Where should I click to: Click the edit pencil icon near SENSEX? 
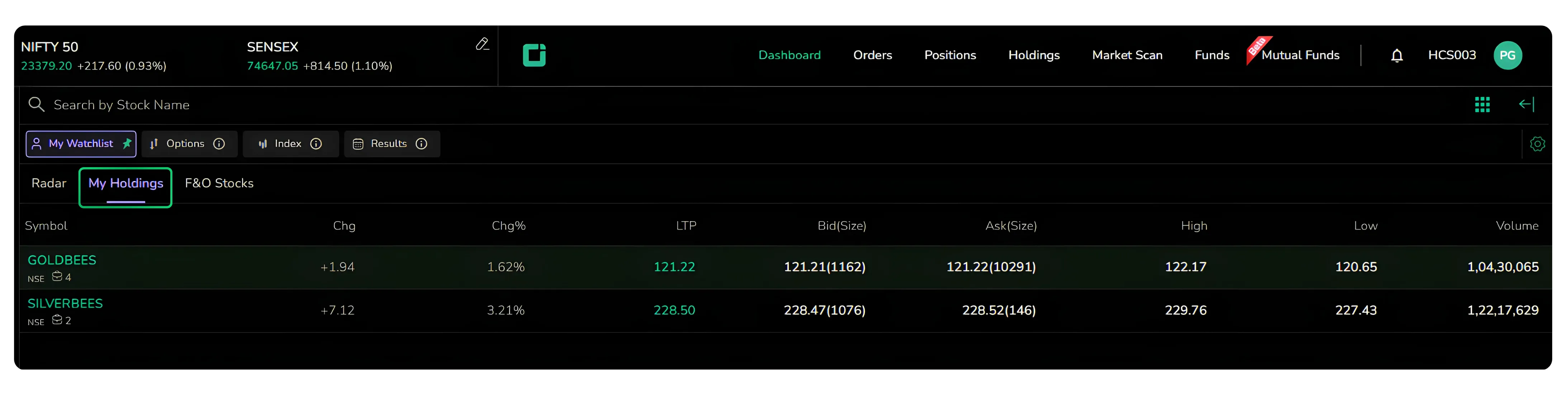pos(482,44)
